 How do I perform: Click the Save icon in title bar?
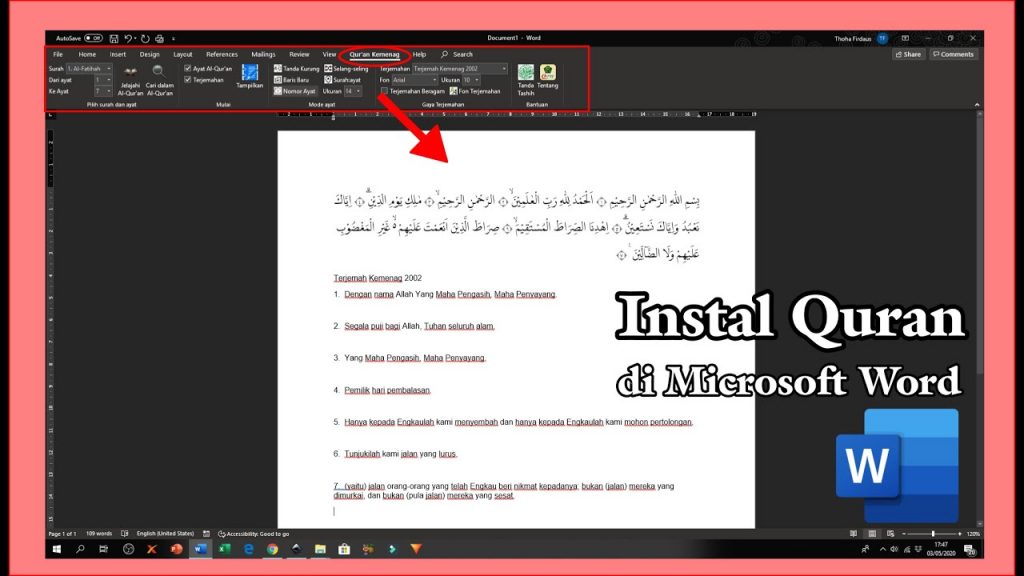click(114, 39)
